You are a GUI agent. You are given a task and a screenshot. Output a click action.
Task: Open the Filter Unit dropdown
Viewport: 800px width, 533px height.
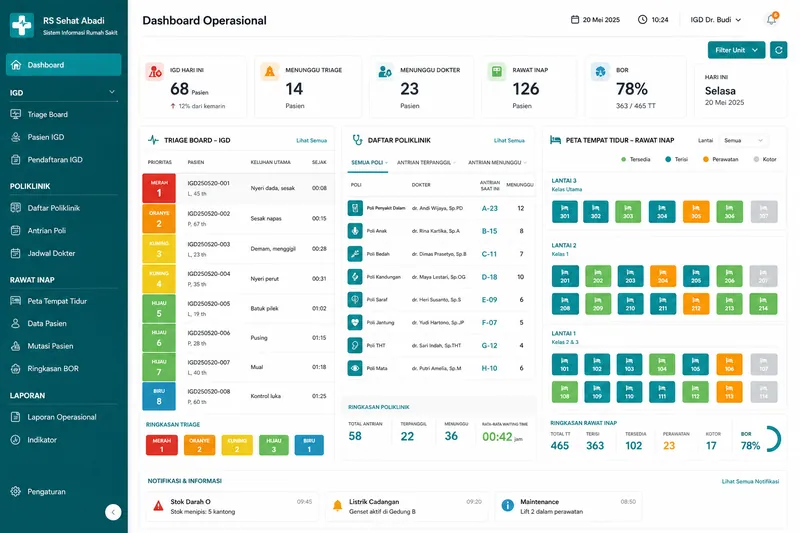[736, 50]
